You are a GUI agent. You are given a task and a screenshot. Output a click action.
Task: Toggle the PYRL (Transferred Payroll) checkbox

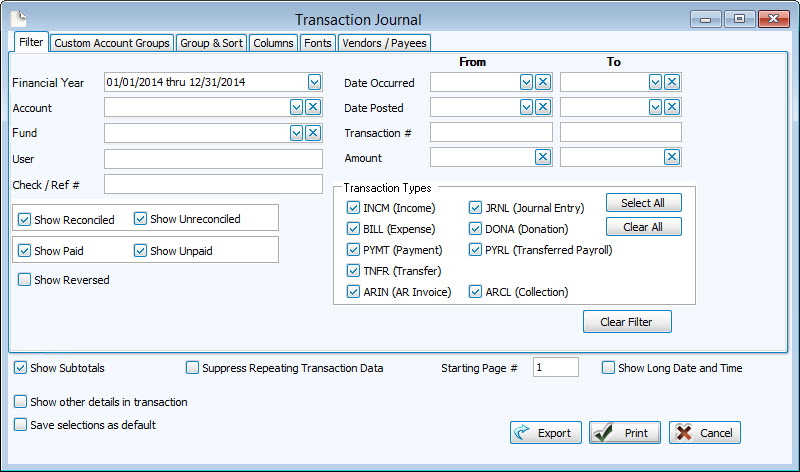pos(477,250)
